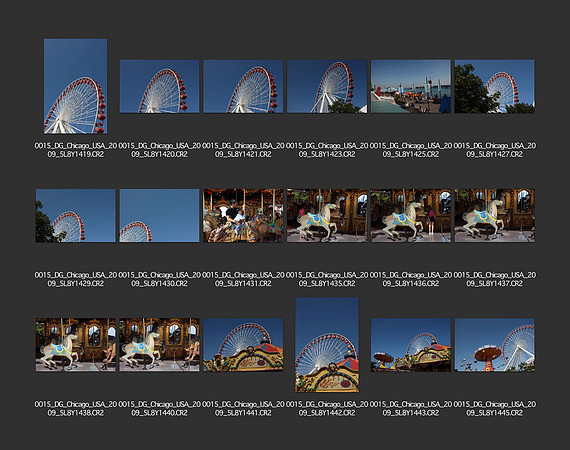This screenshot has width=570, height=450.
Task: Select the thumbnail of photo 5L8Y1419.CR2
Action: tap(76, 86)
